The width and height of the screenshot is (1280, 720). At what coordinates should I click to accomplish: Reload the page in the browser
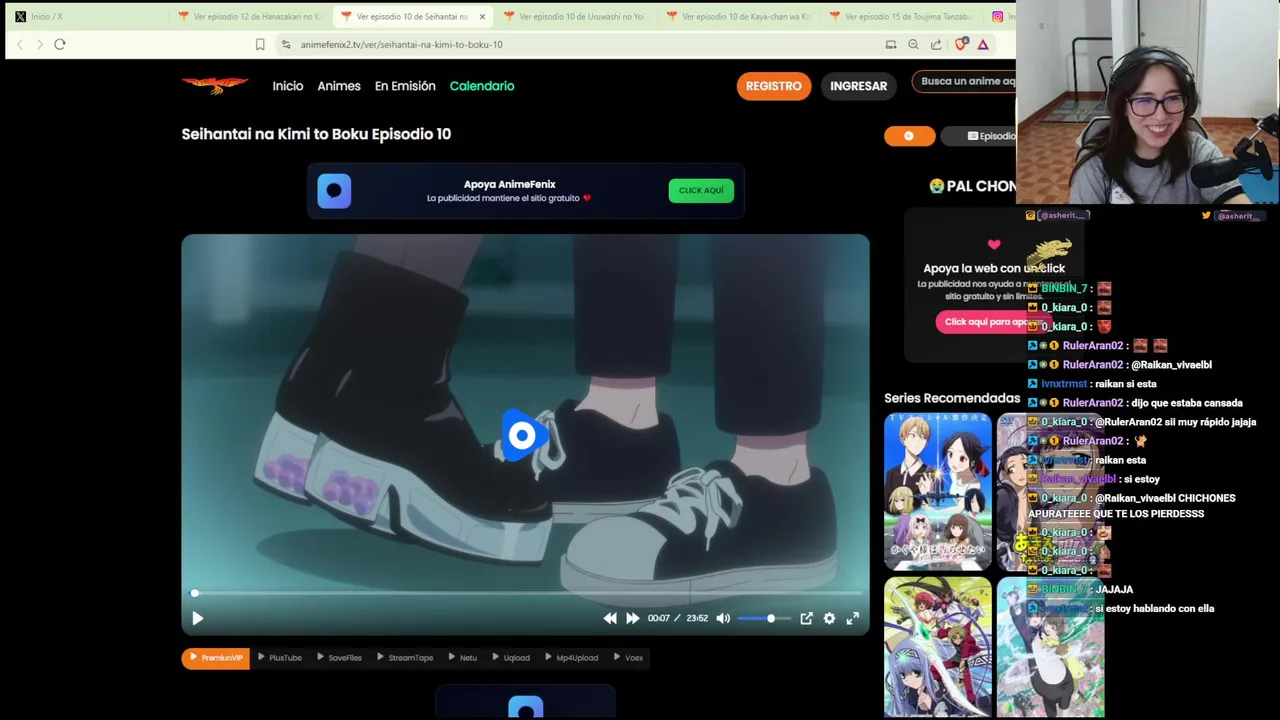click(60, 44)
